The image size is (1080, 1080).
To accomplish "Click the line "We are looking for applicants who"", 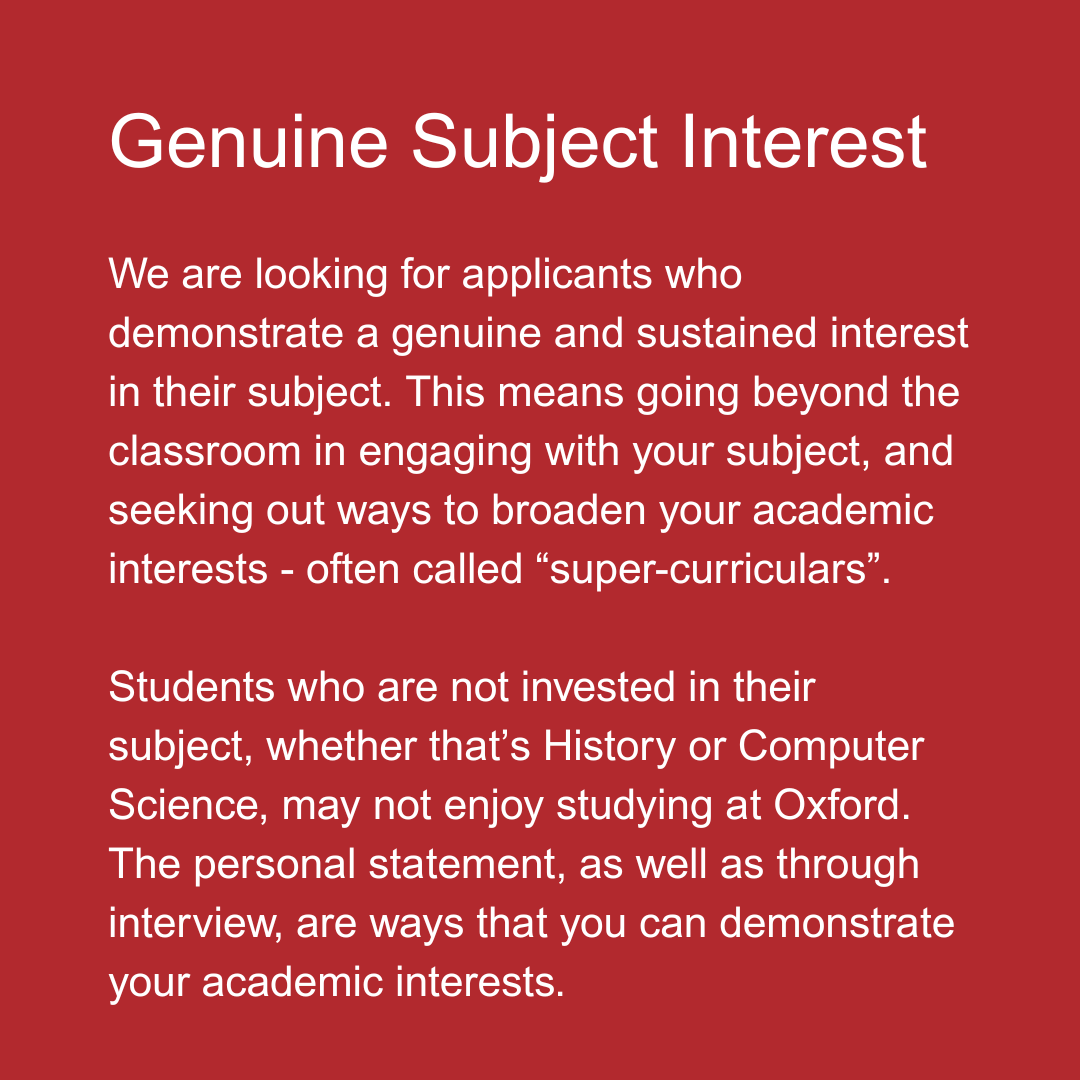I will point(425,275).
